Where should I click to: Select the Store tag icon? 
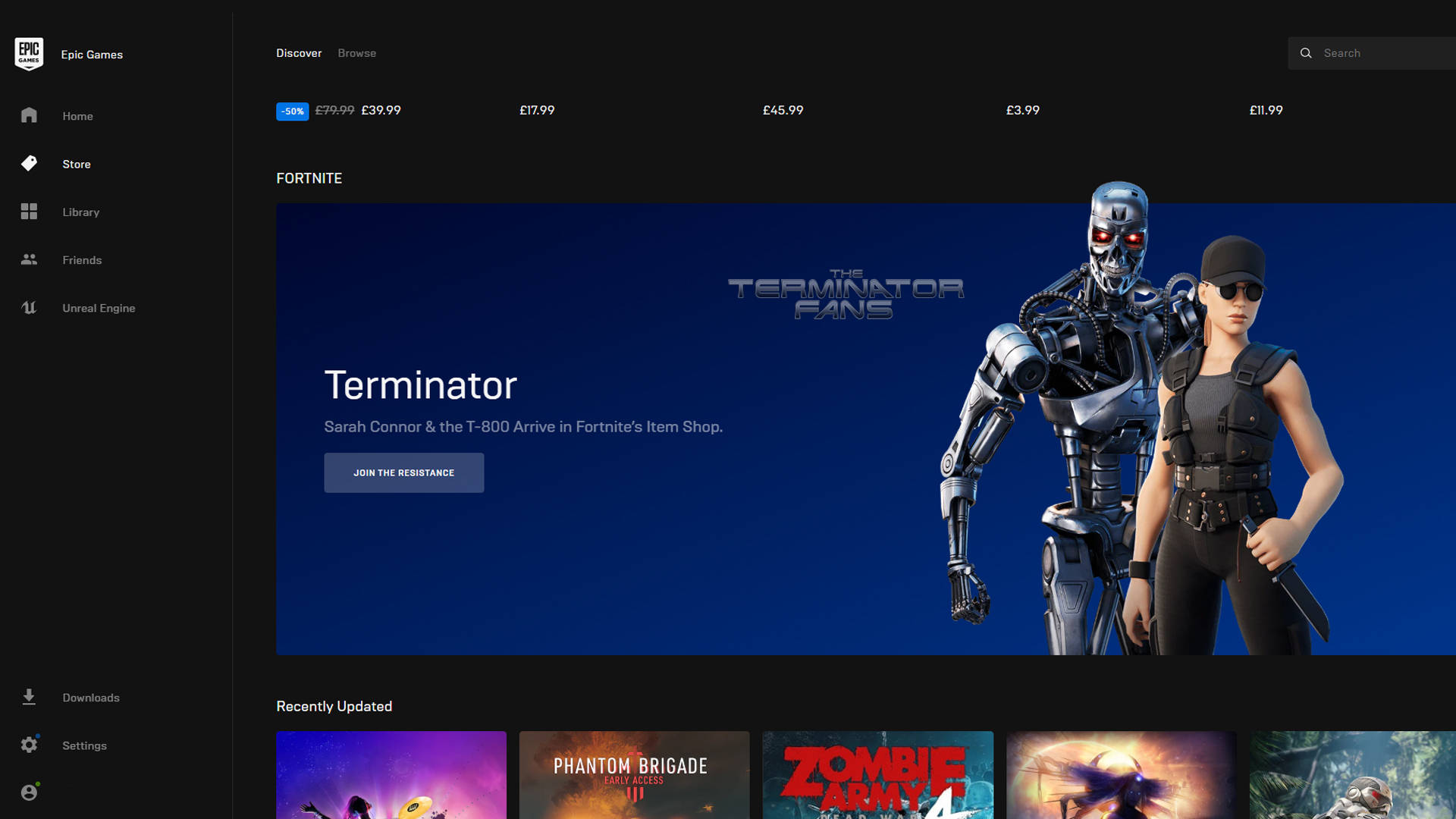(x=29, y=163)
